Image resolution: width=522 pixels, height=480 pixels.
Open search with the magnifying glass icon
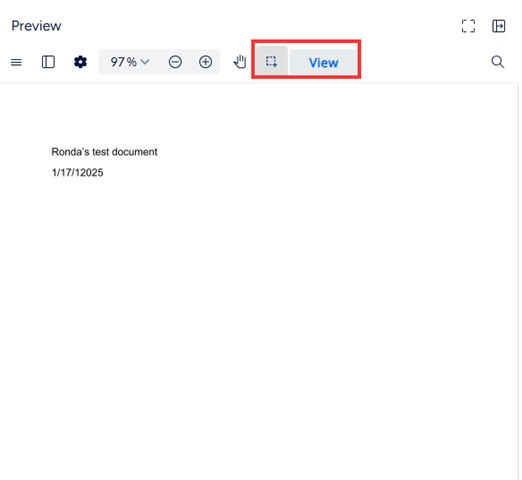tap(498, 62)
